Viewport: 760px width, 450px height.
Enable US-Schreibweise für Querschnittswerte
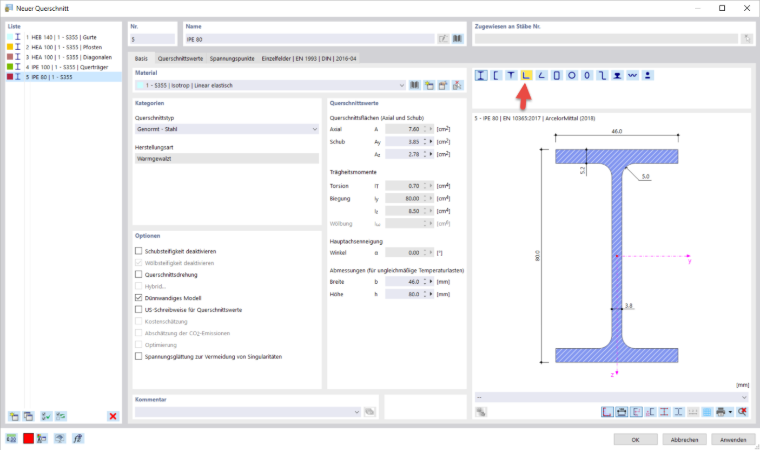139,309
